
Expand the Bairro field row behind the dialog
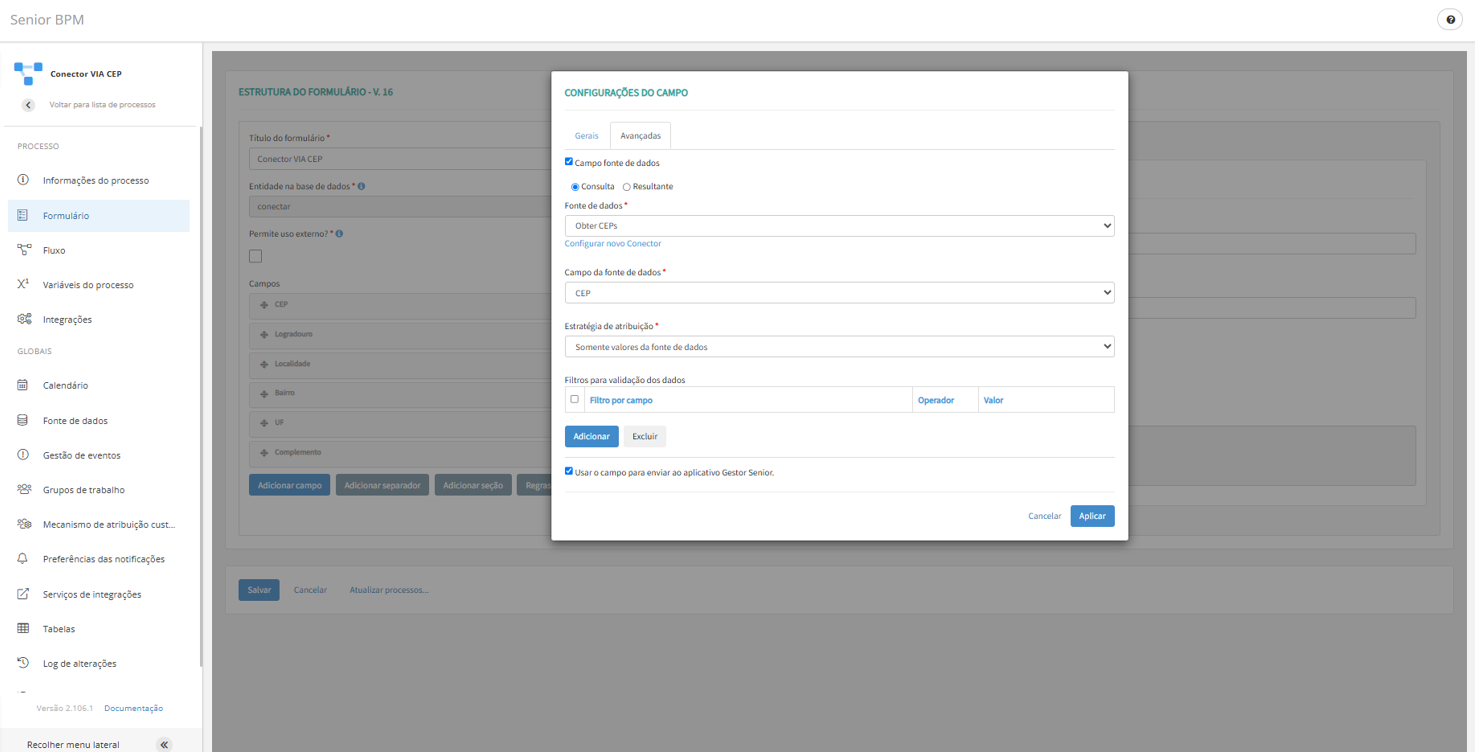pyautogui.click(x=400, y=393)
